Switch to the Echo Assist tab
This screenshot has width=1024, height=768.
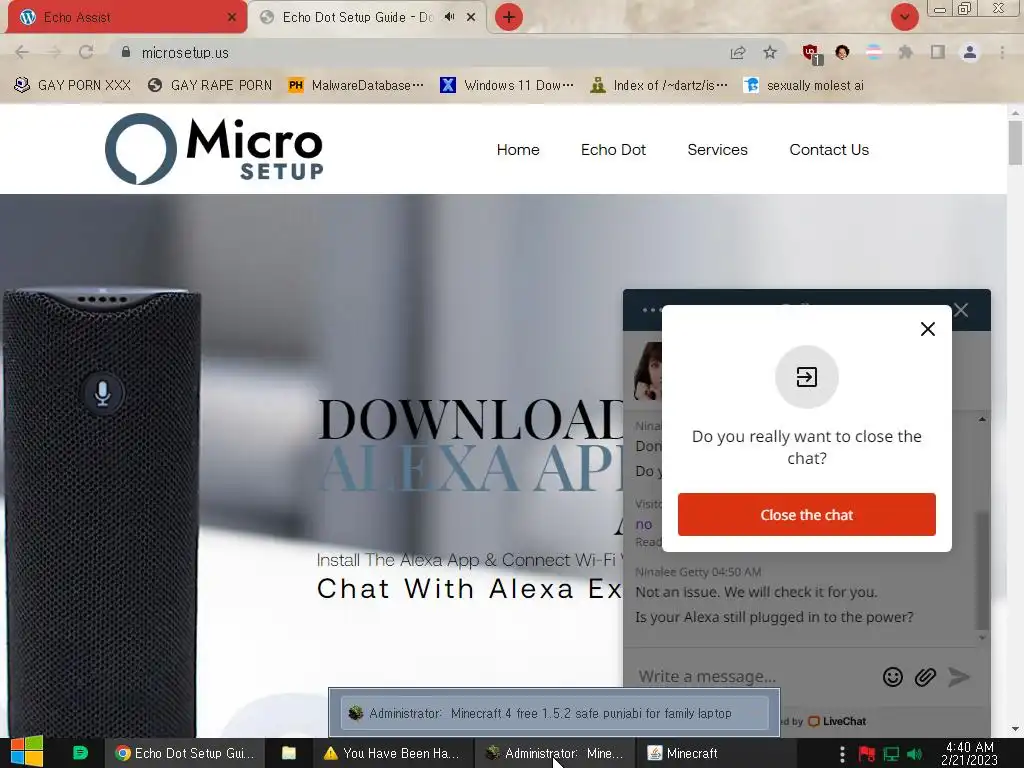(127, 17)
